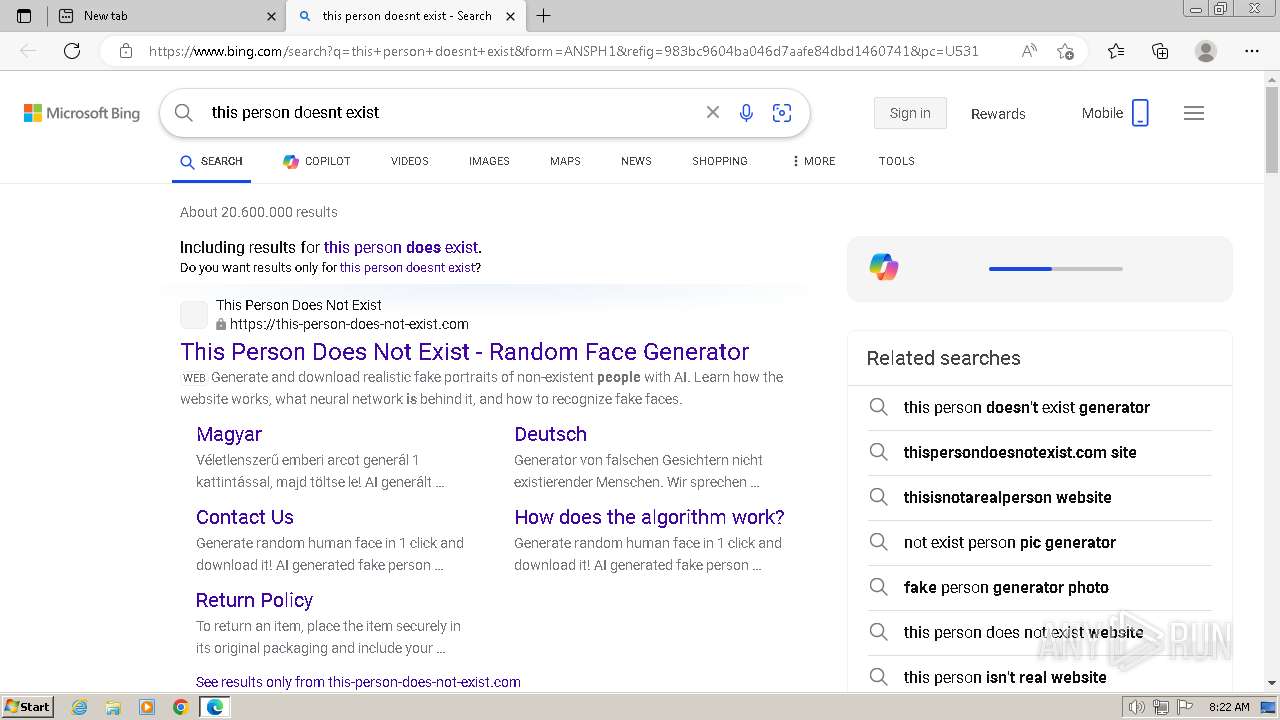See results only from this-person-does-not-exist.com
1280x720 pixels.
pos(358,682)
